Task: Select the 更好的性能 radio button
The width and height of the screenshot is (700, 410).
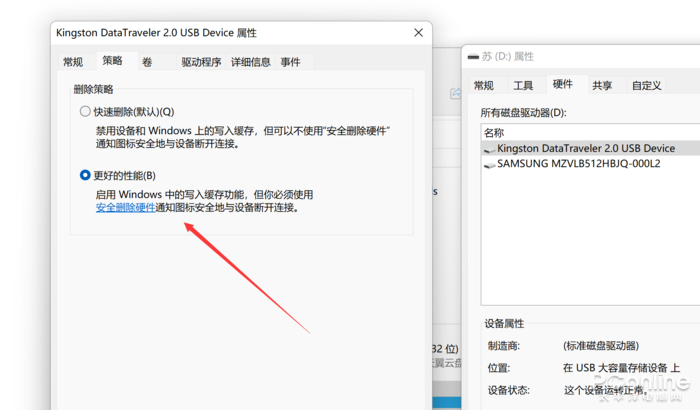Action: click(x=85, y=175)
